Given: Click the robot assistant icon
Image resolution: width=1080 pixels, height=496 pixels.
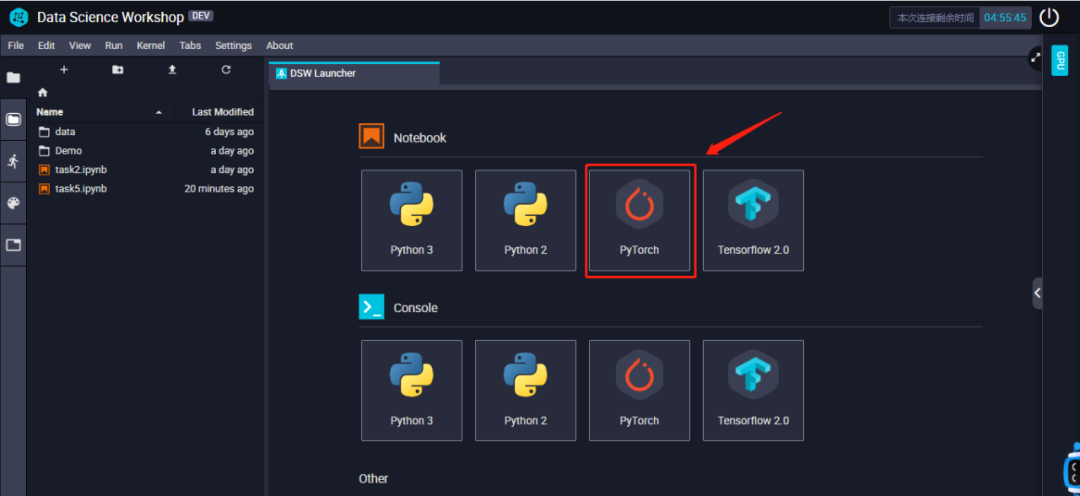Looking at the screenshot, I should click(x=1072, y=468).
